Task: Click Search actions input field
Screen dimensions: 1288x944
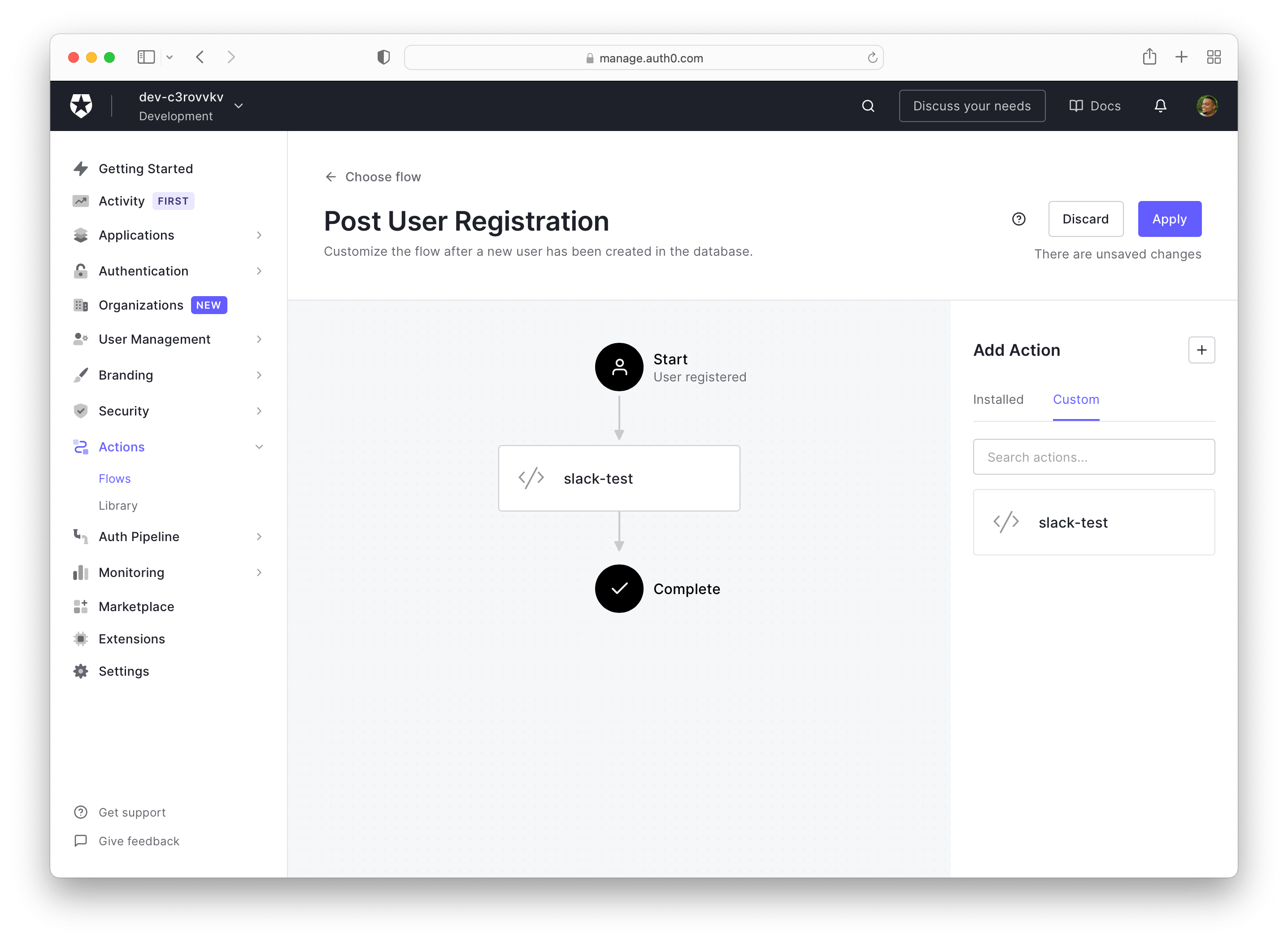Action: click(1093, 457)
